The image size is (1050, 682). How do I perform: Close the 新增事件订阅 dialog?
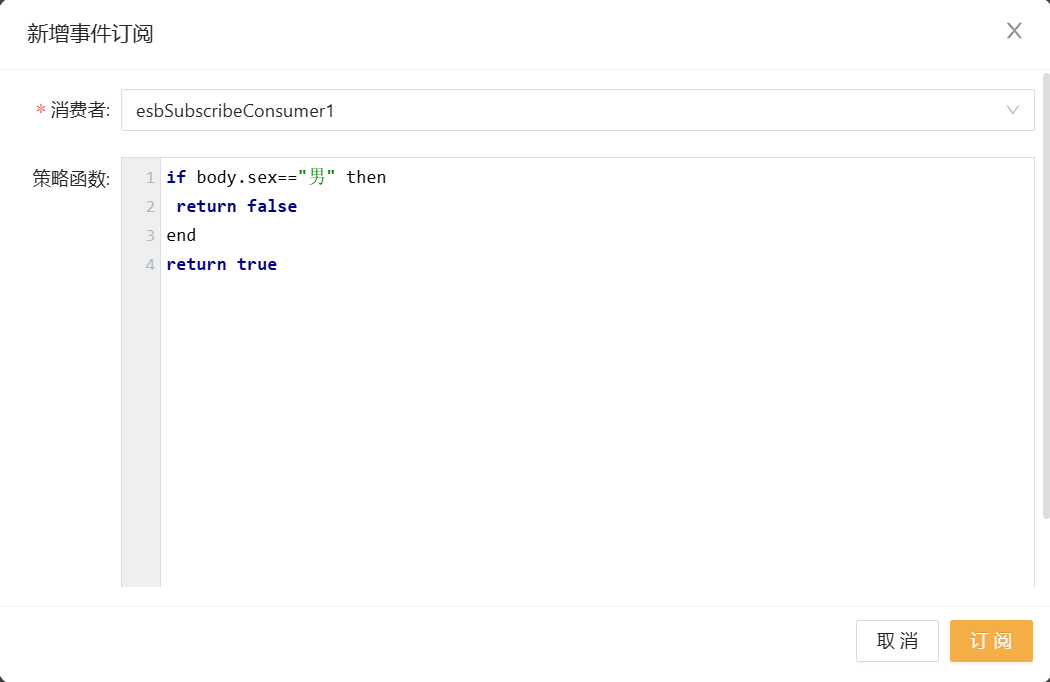(x=1014, y=31)
